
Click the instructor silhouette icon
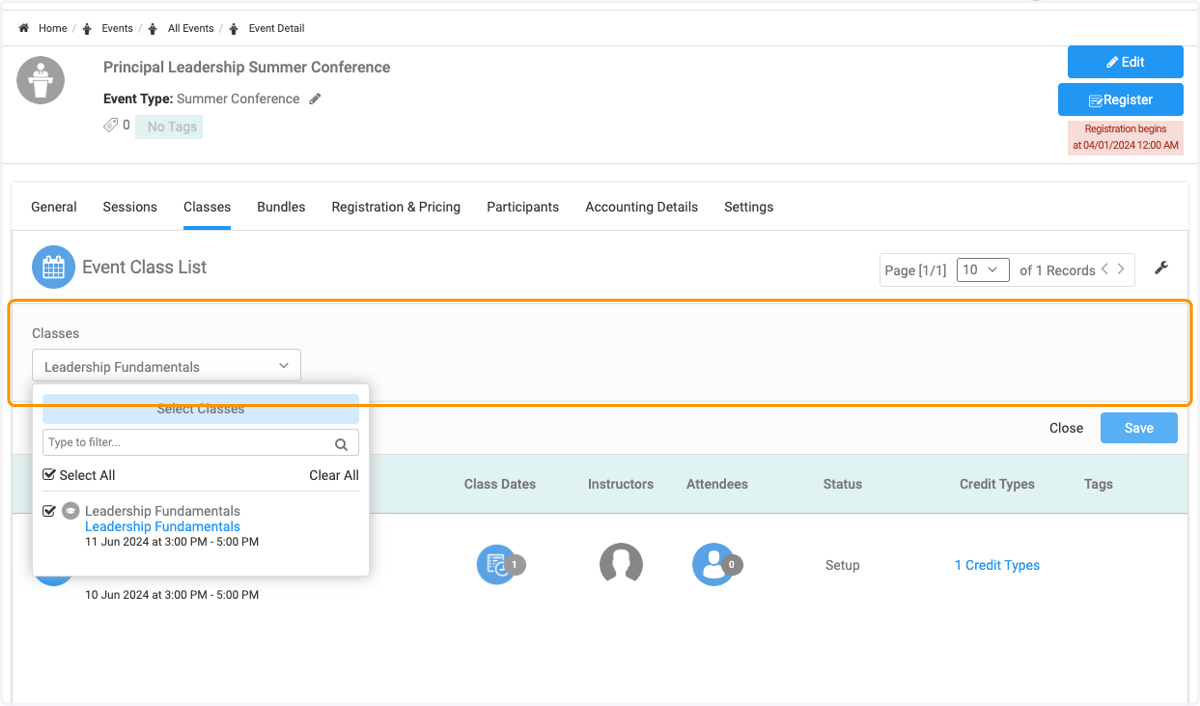(x=621, y=564)
